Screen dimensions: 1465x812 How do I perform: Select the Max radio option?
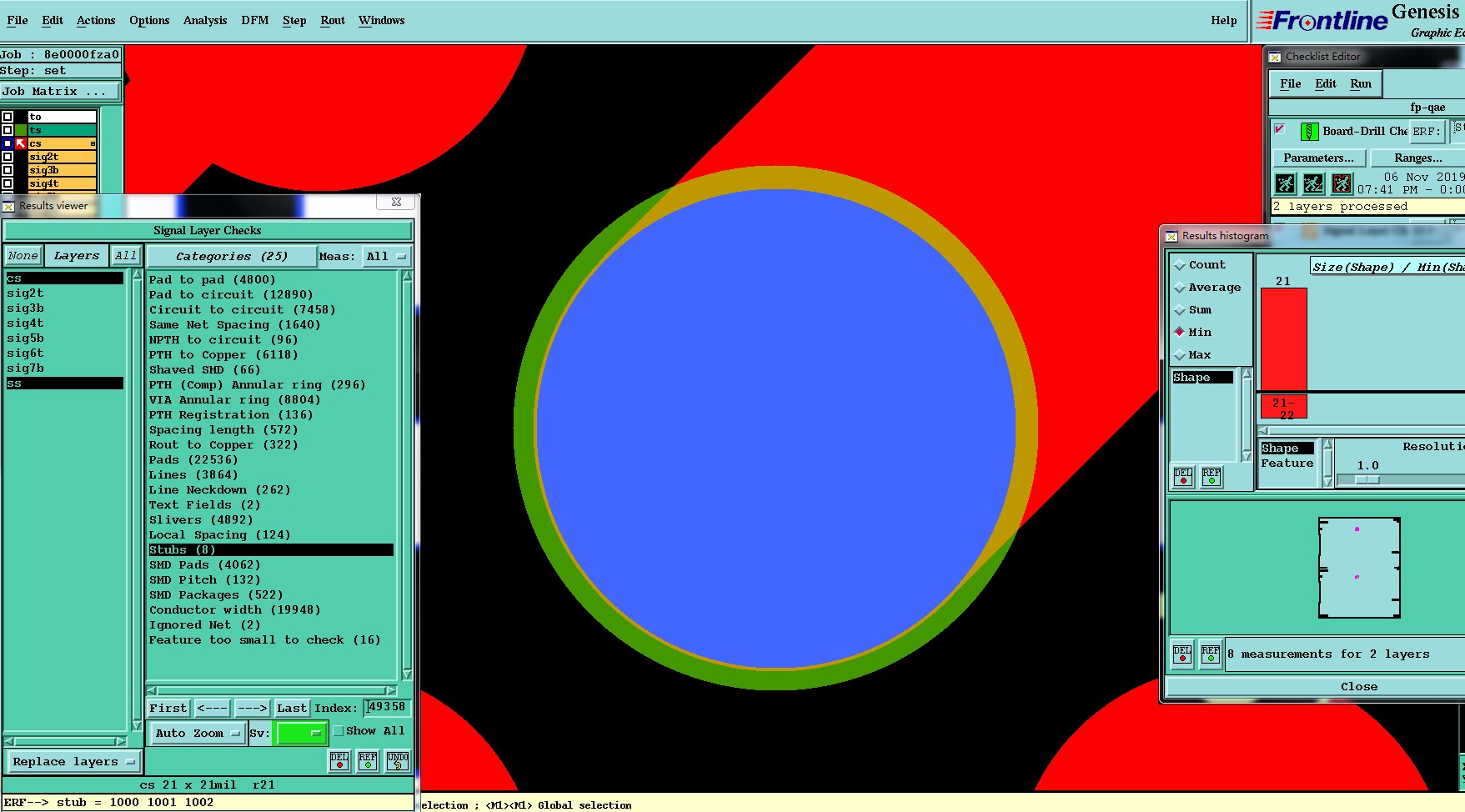1180,355
